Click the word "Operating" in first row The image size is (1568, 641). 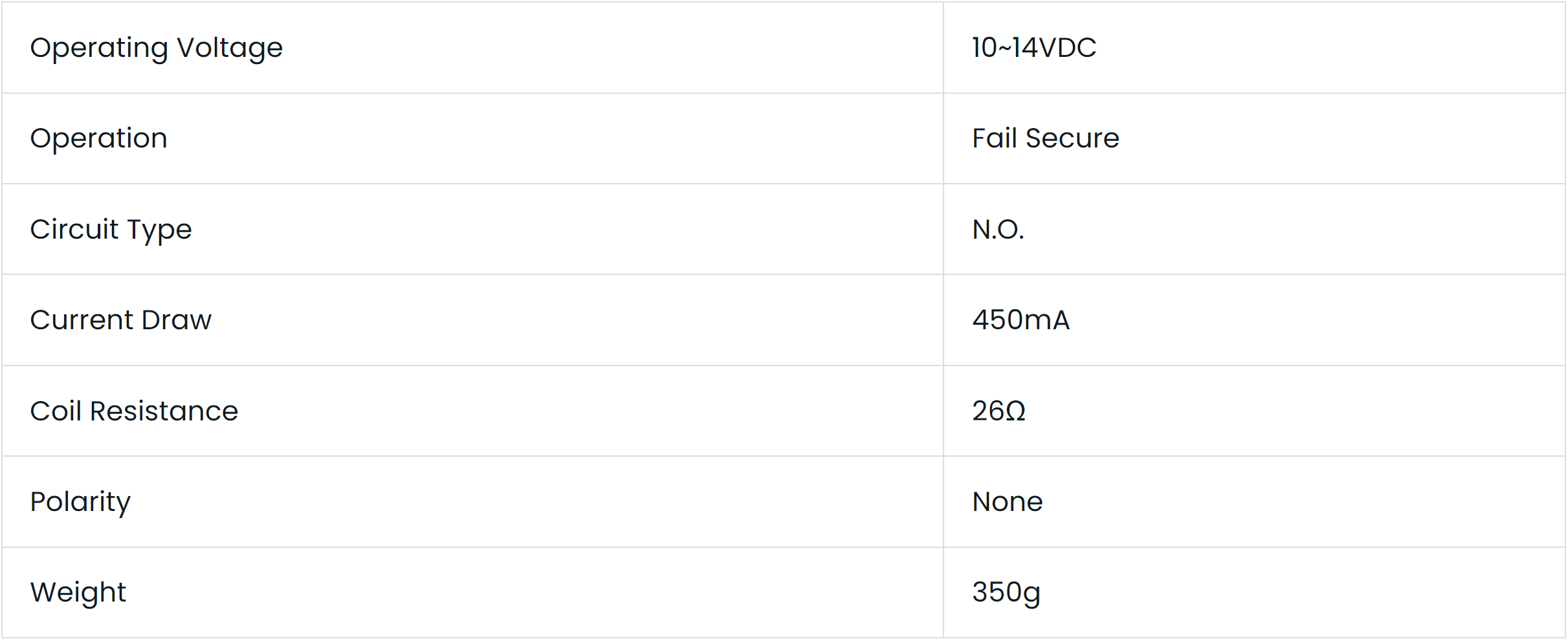point(99,49)
